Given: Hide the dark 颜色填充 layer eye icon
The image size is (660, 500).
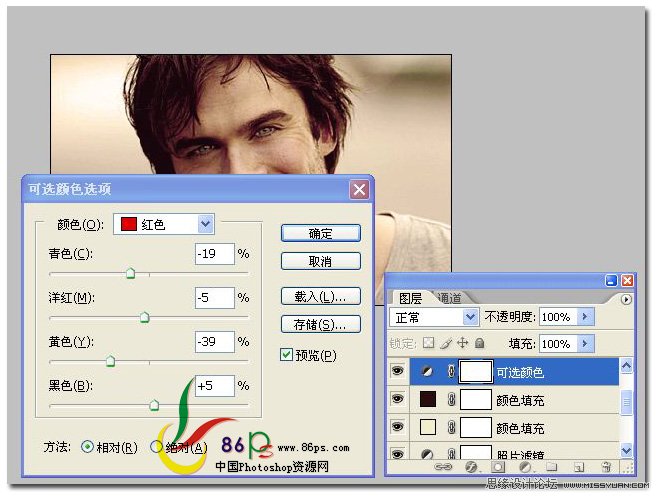Looking at the screenshot, I should coord(397,399).
